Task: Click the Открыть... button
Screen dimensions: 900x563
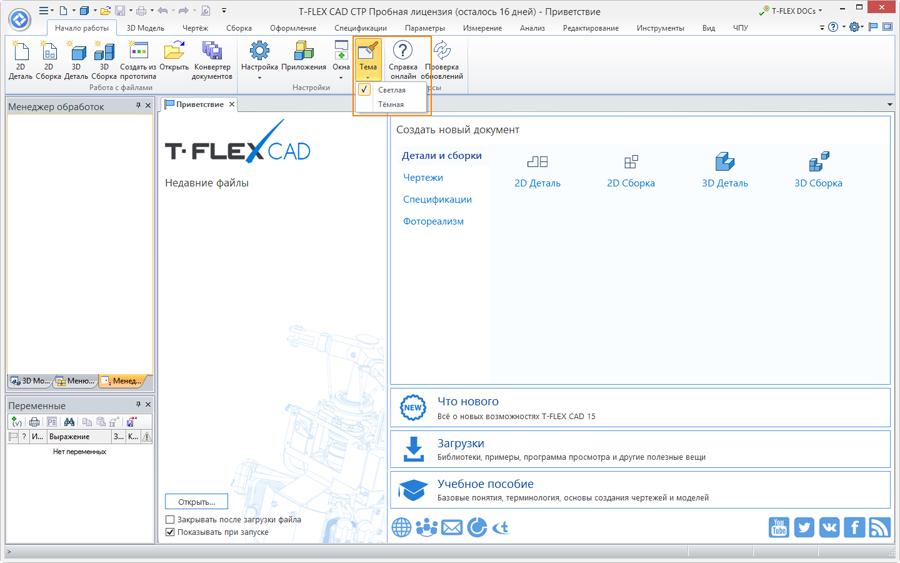Action: [x=196, y=502]
